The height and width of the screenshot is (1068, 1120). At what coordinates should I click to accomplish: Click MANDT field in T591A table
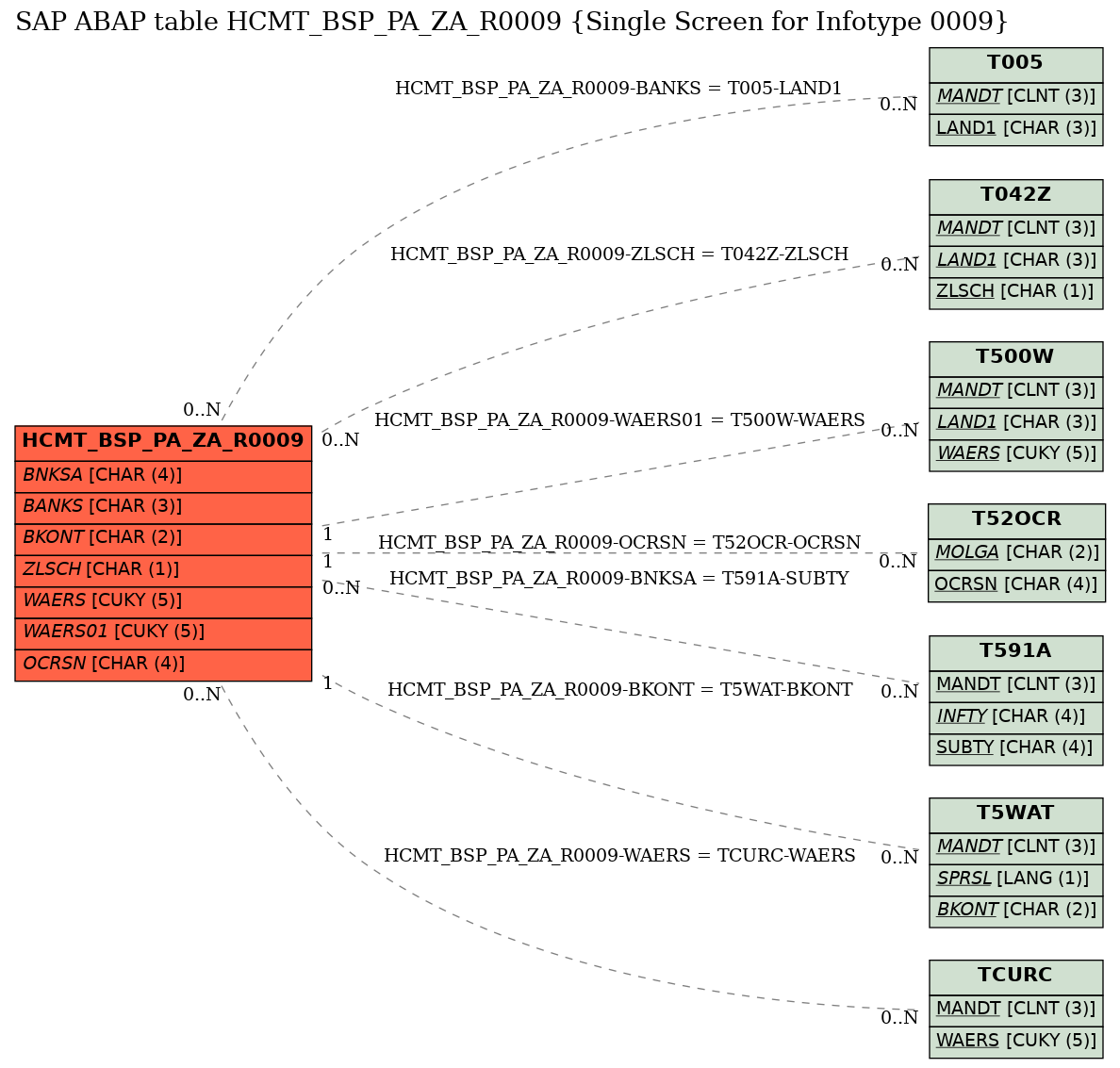[1015, 687]
